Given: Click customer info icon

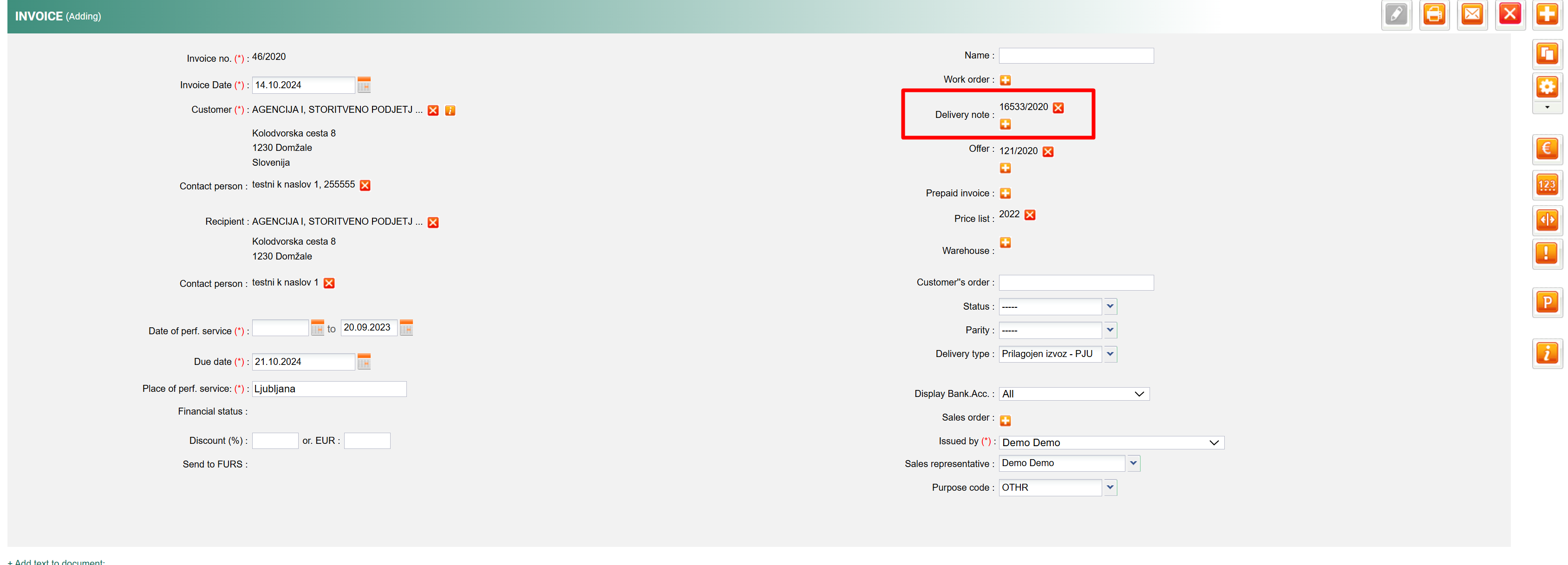Looking at the screenshot, I should click(450, 110).
